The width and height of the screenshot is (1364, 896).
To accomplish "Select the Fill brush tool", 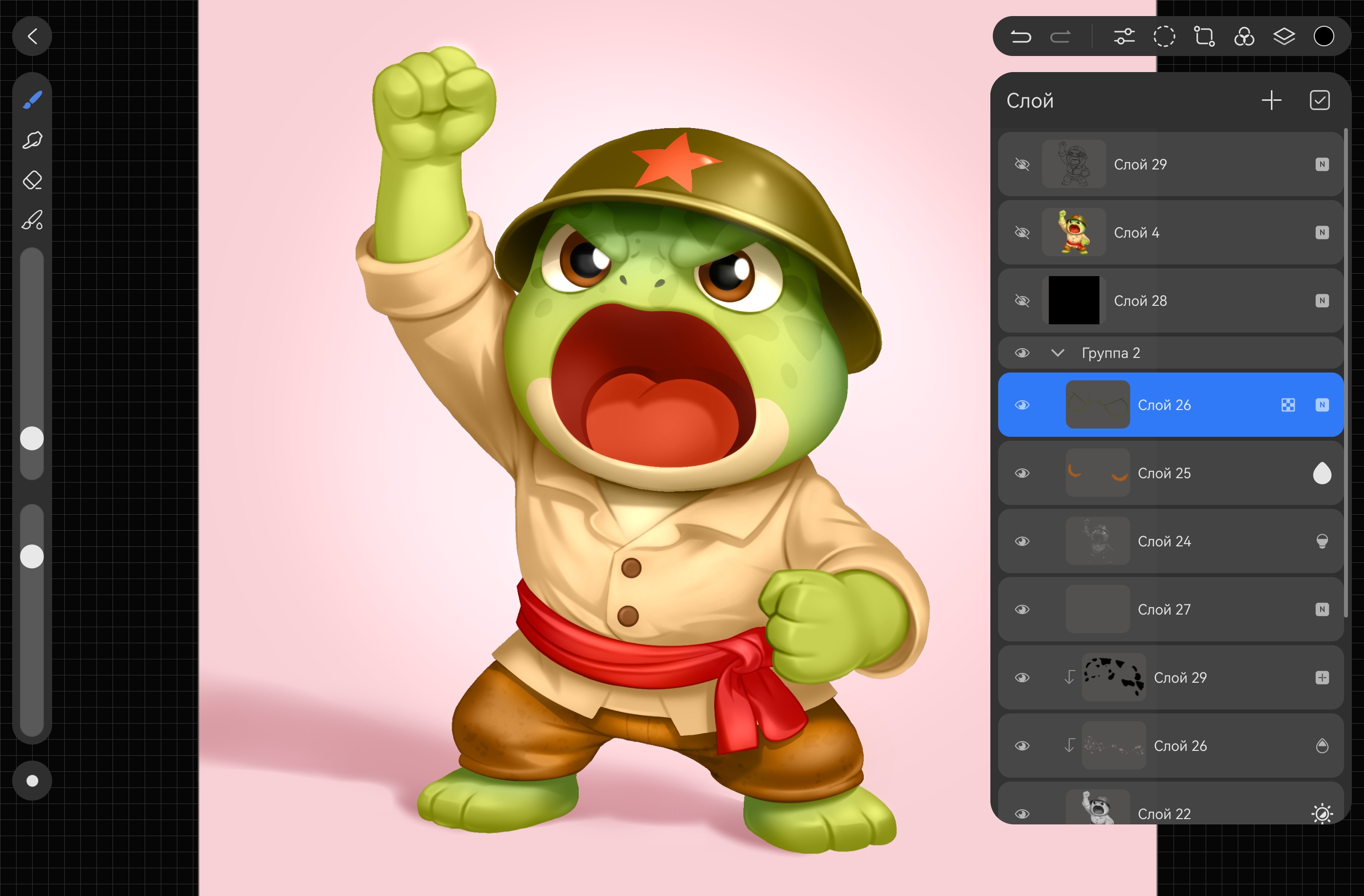I will (x=32, y=220).
